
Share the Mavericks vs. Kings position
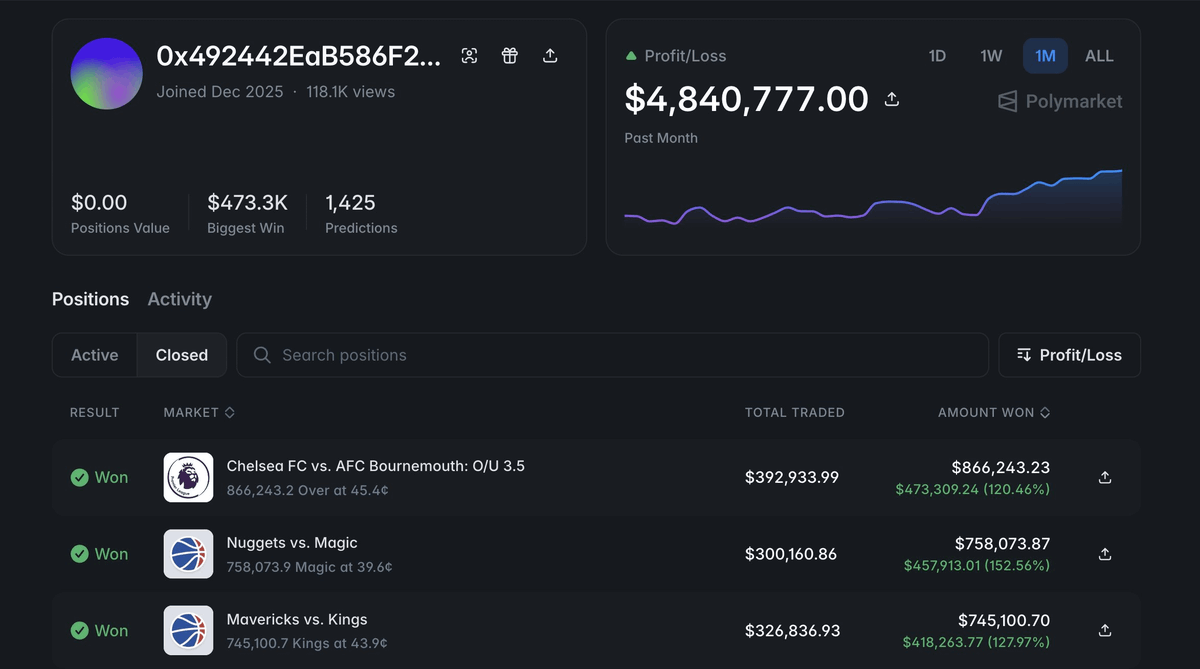1105,630
